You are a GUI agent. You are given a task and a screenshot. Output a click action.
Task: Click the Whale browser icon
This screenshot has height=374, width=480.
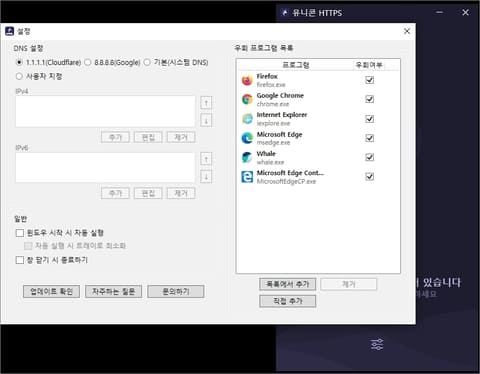pos(247,157)
